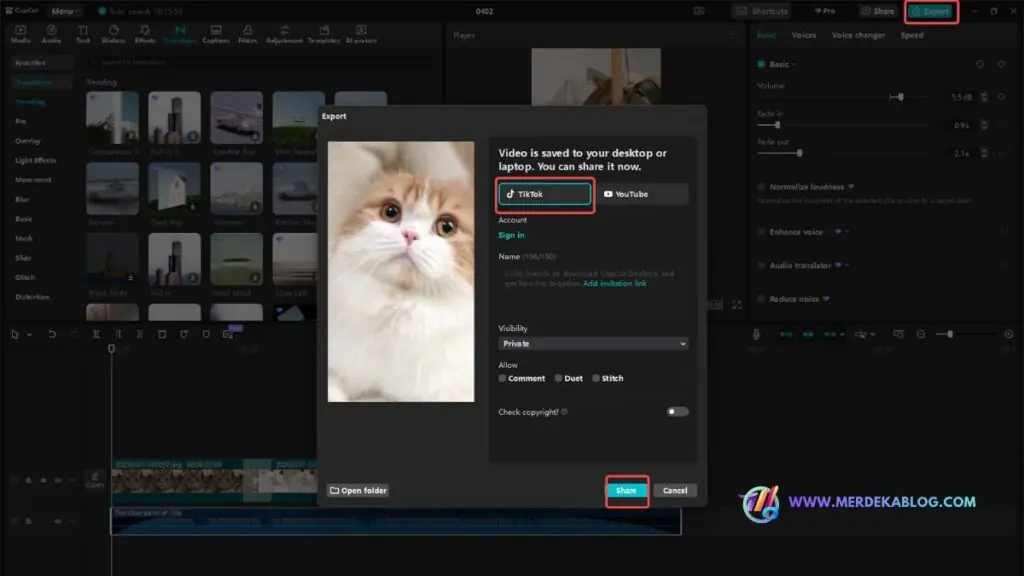Enable the Normalize loudness checkbox
Image resolution: width=1024 pixels, height=576 pixels.
point(761,187)
